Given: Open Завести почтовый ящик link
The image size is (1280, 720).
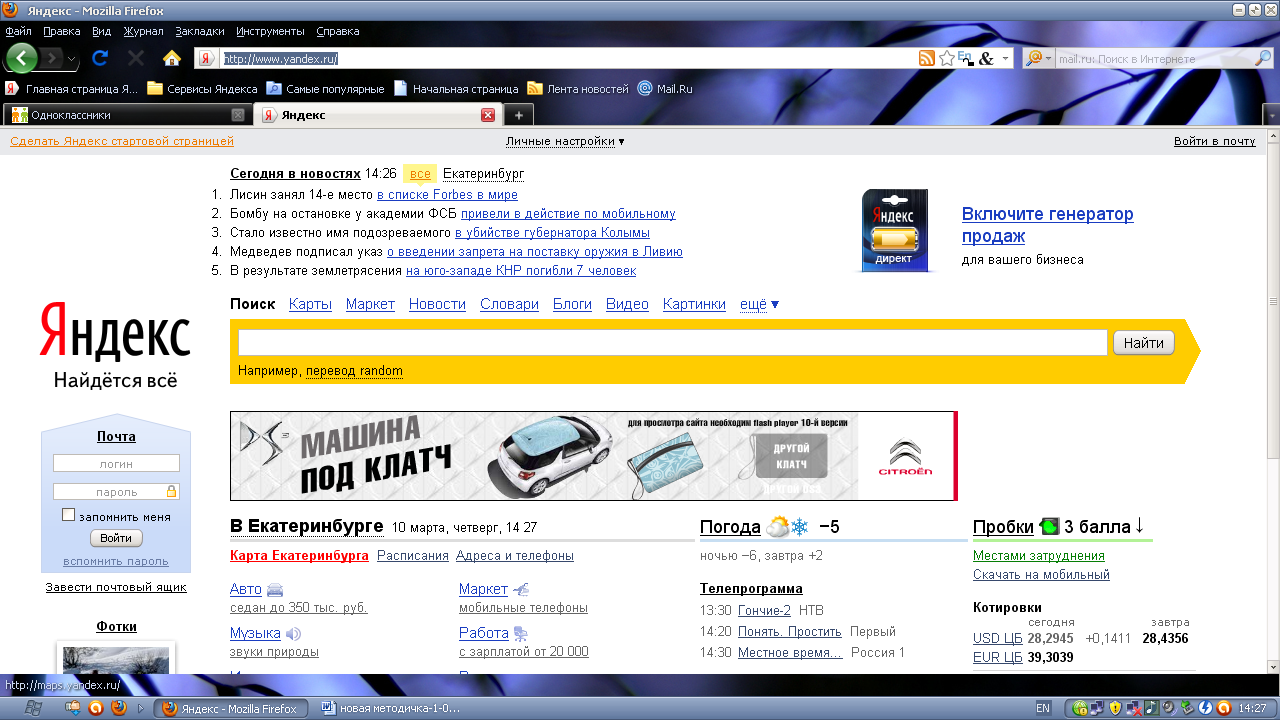Looking at the screenshot, I should tap(116, 587).
